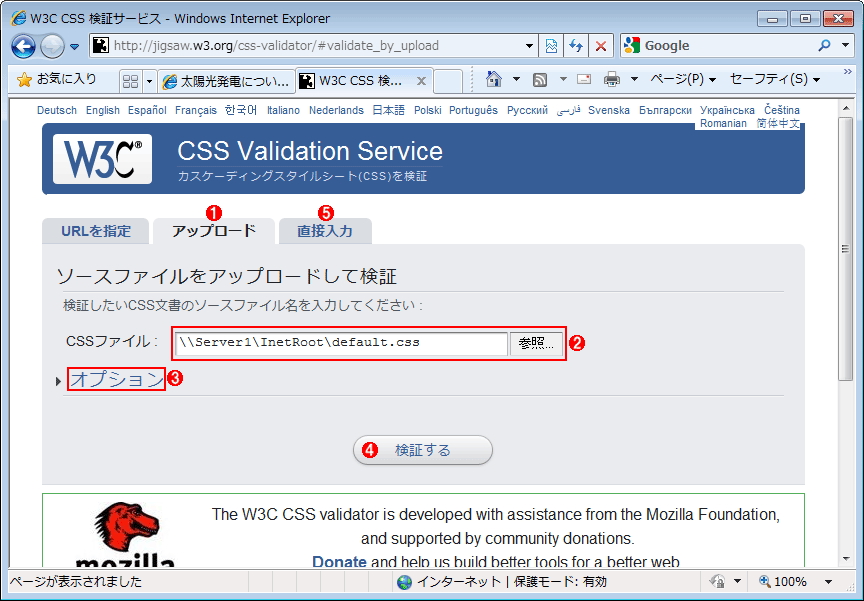Image resolution: width=864 pixels, height=601 pixels.
Task: Refresh the page with the Refresh icon
Action: coord(576,46)
